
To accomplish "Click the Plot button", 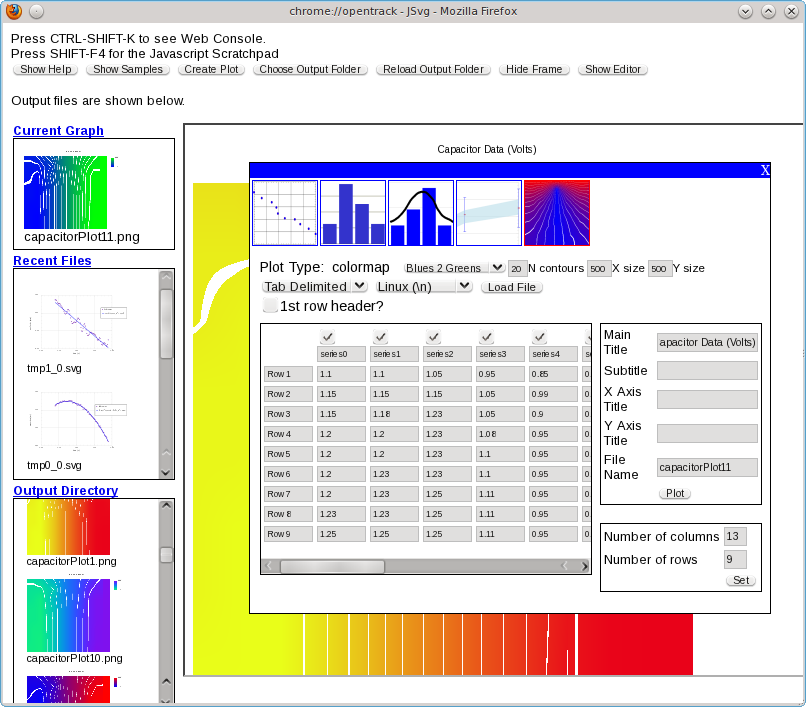I will [675, 494].
